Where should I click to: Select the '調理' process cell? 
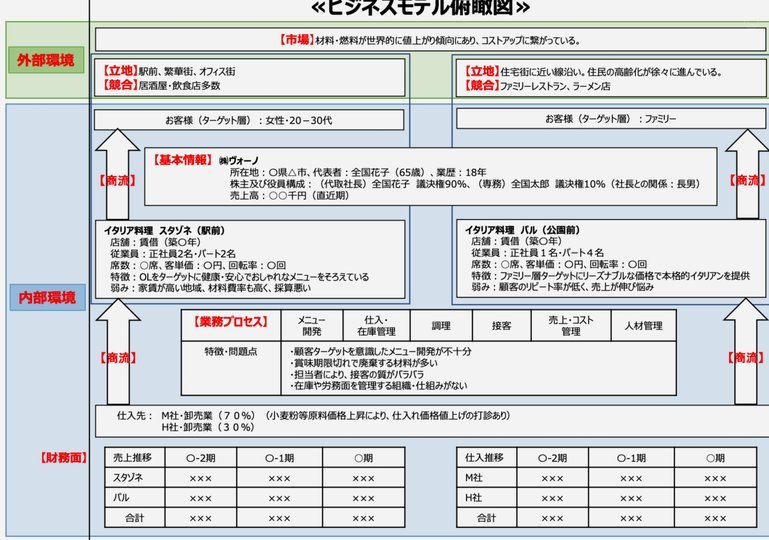441,325
